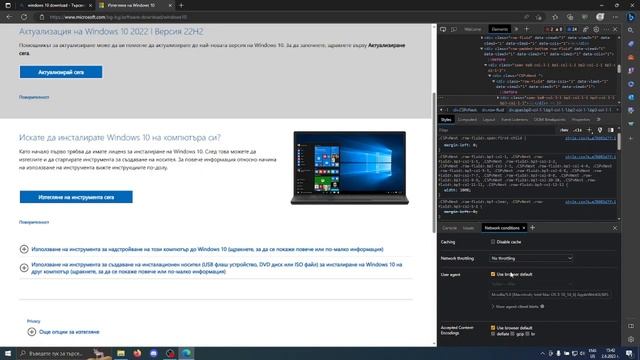This screenshot has height=360, width=640.
Task: Expand User agent client hints section
Action: 517,307
